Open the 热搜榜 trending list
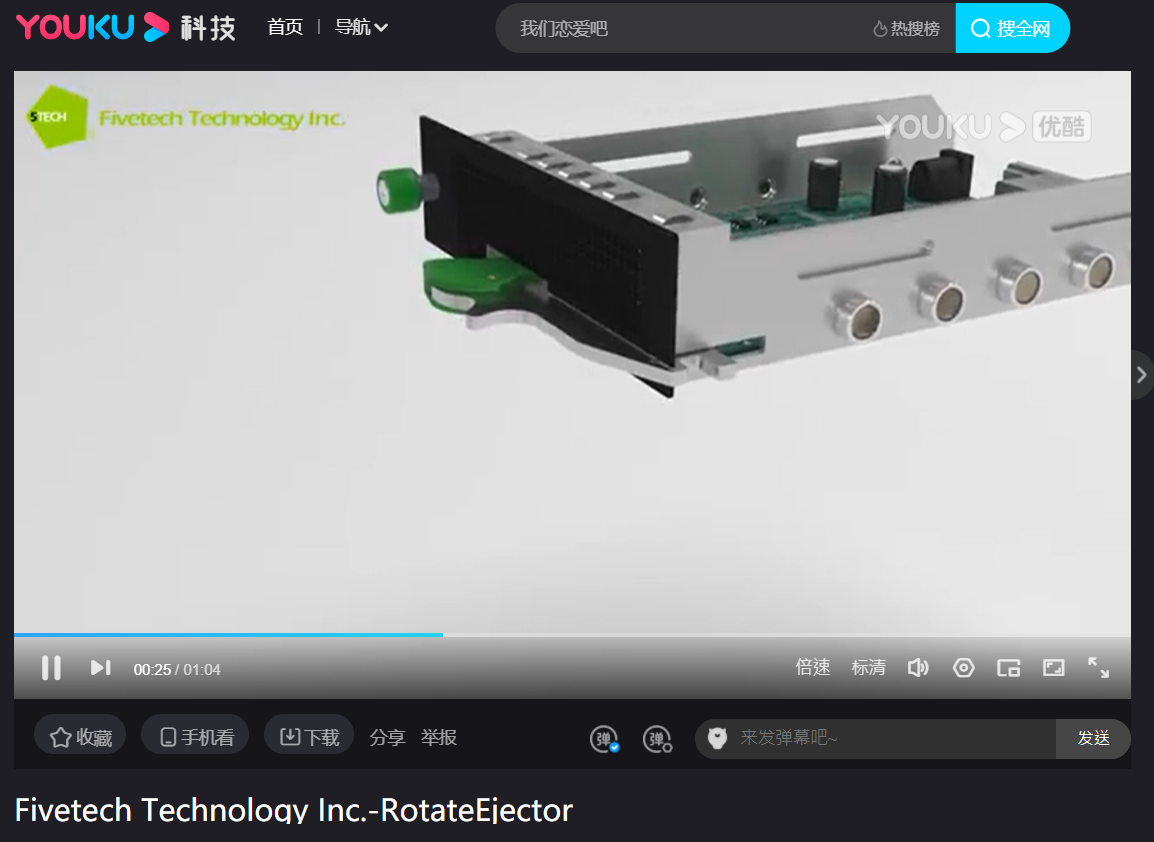The image size is (1154, 842). click(x=906, y=29)
